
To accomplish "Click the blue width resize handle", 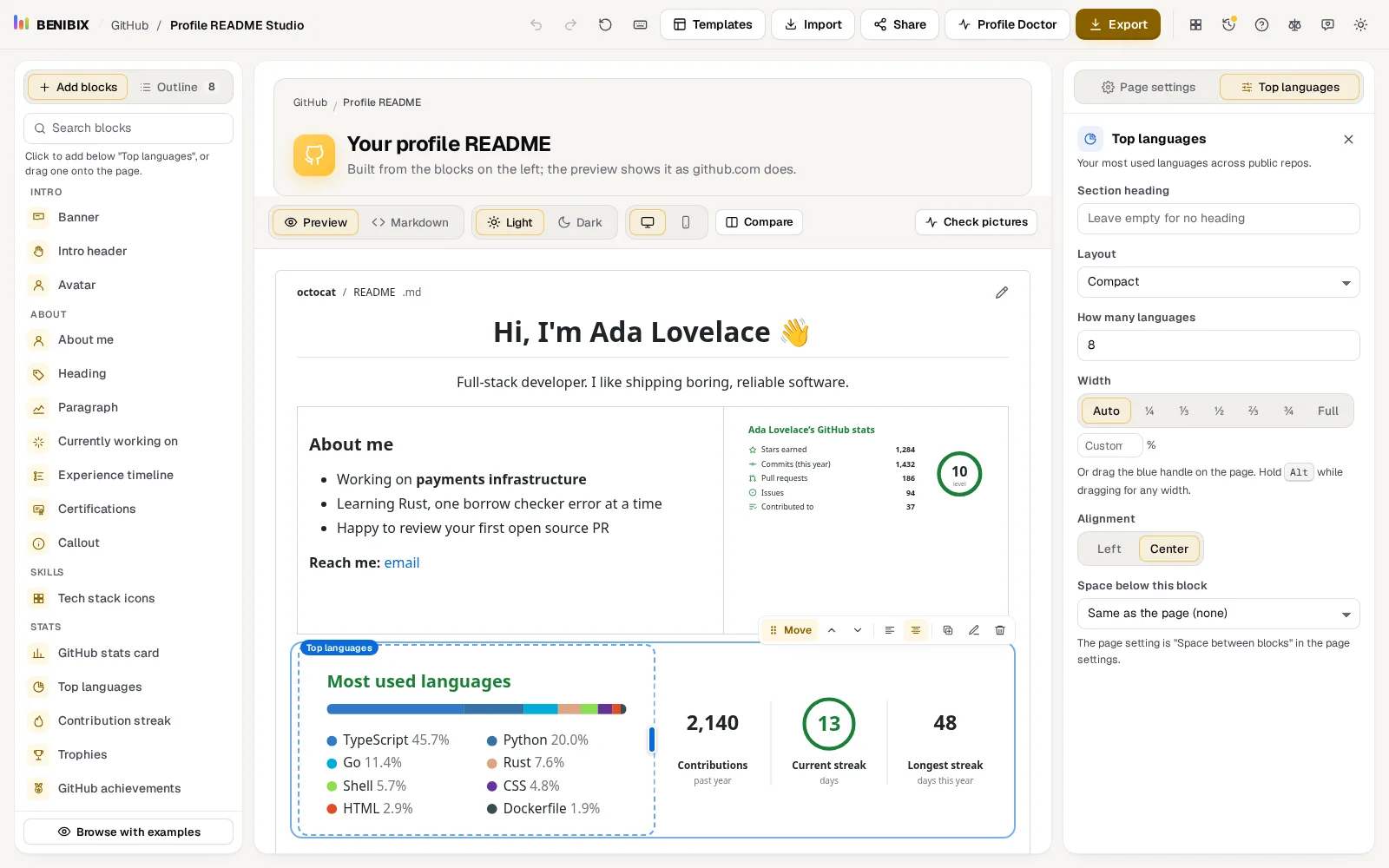I will [x=652, y=740].
